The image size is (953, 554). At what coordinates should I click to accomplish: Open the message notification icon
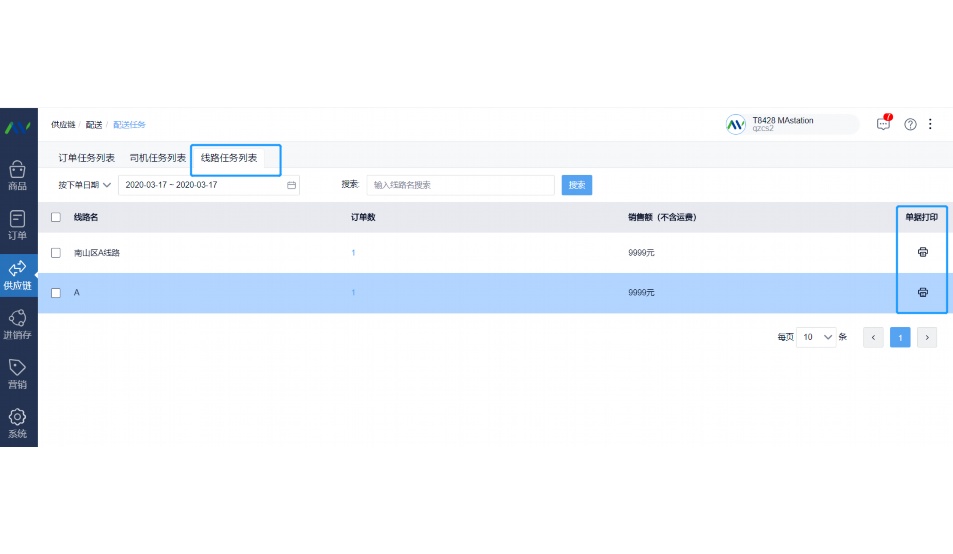point(883,124)
